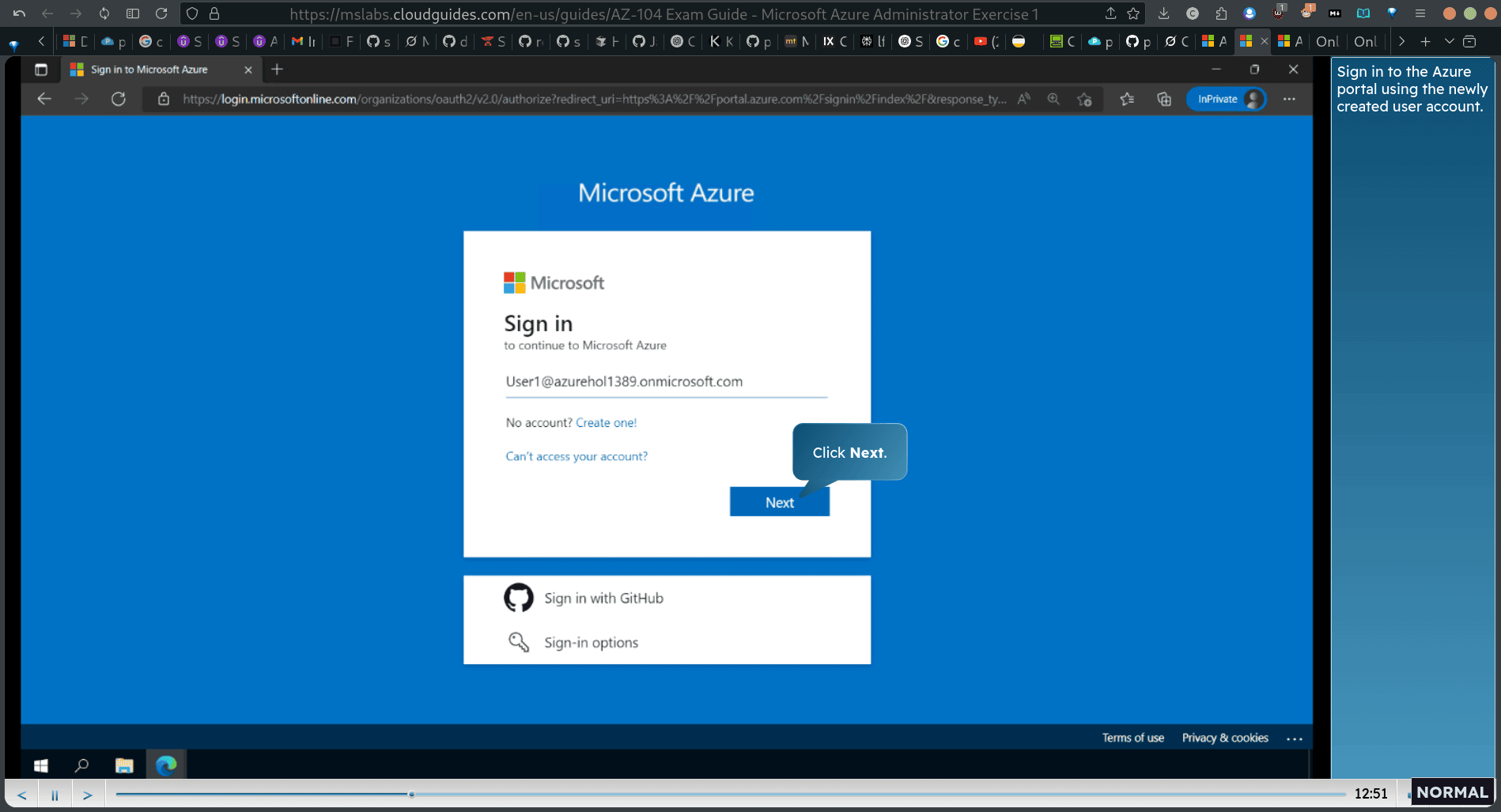The width and height of the screenshot is (1501, 812).
Task: Open Sign-in options
Action: click(x=591, y=643)
